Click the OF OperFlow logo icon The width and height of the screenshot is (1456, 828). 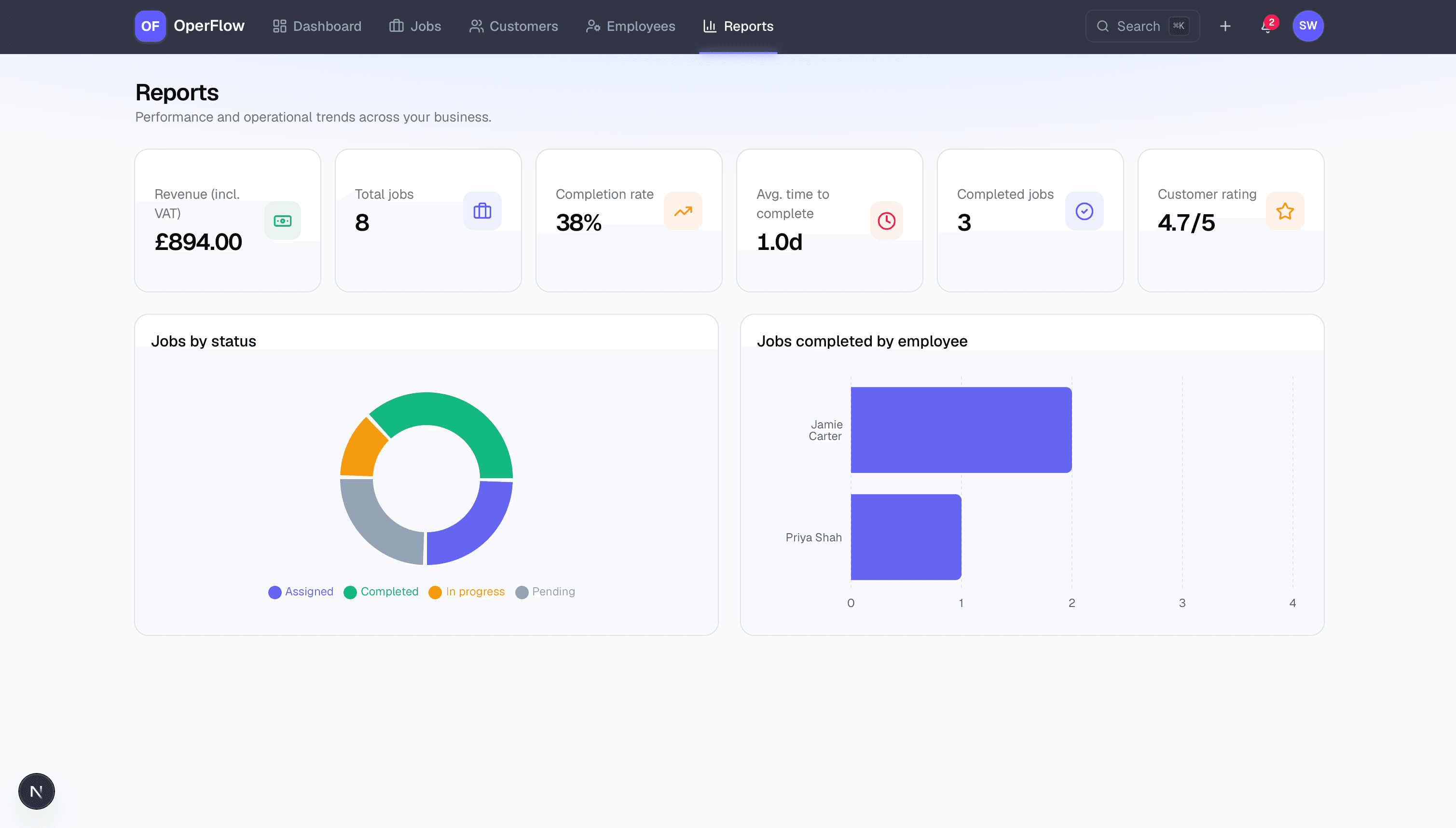click(150, 26)
